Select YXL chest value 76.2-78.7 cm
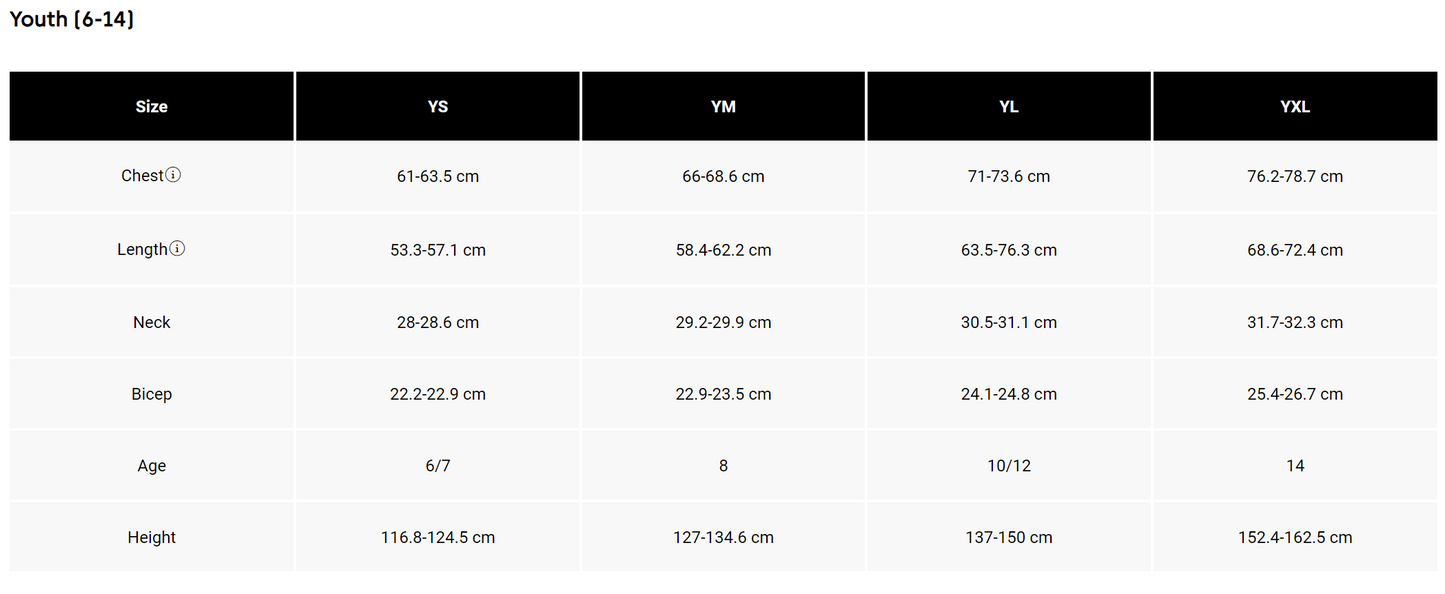The height and width of the screenshot is (594, 1445). pos(1295,176)
